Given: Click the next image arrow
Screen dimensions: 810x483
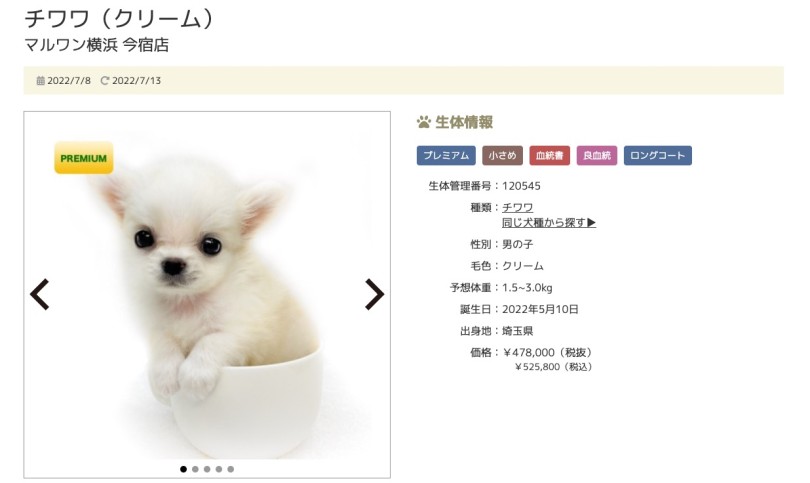Looking at the screenshot, I should pyautogui.click(x=375, y=294).
